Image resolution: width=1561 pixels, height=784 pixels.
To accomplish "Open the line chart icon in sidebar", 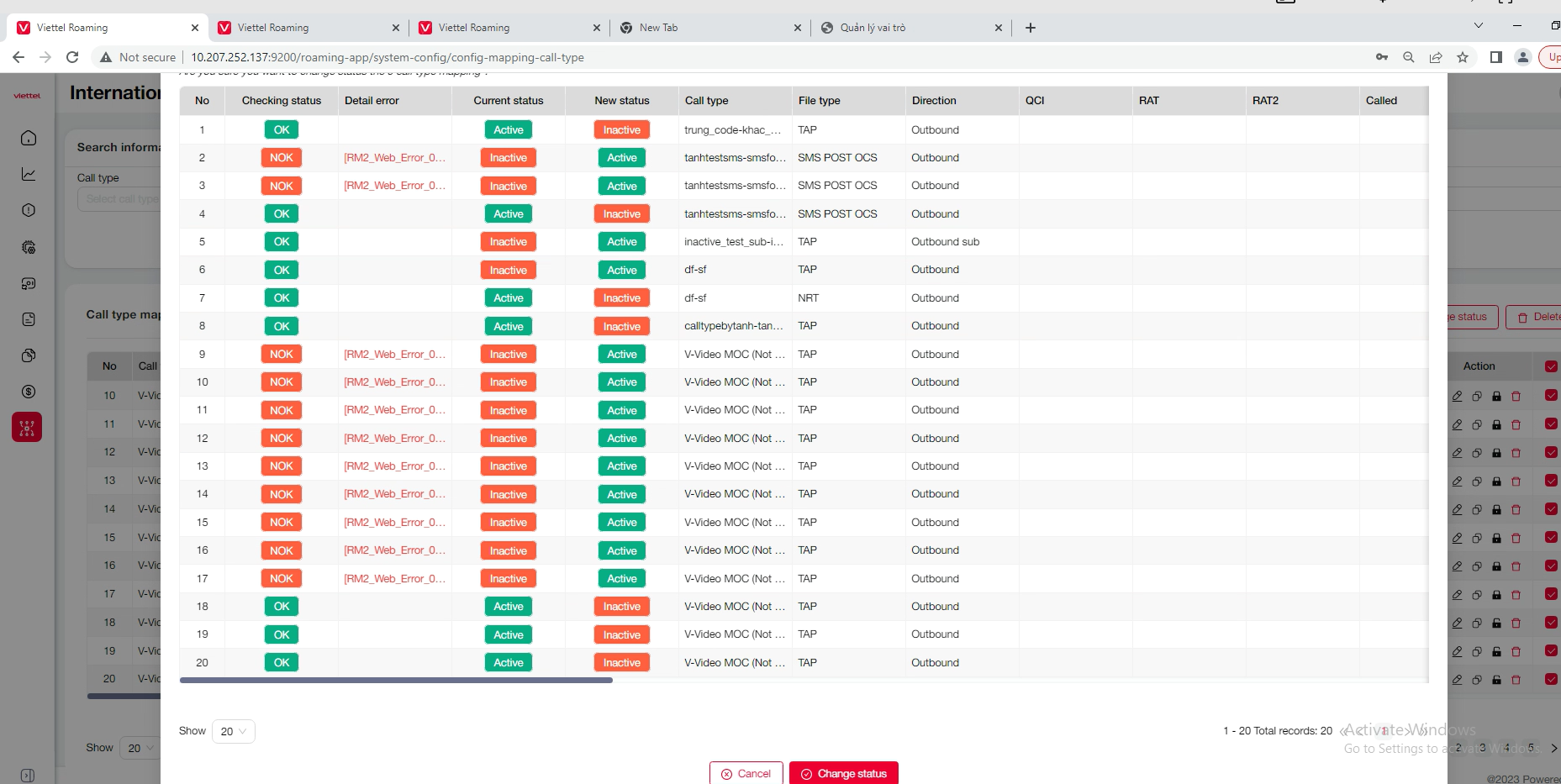I will pyautogui.click(x=28, y=174).
